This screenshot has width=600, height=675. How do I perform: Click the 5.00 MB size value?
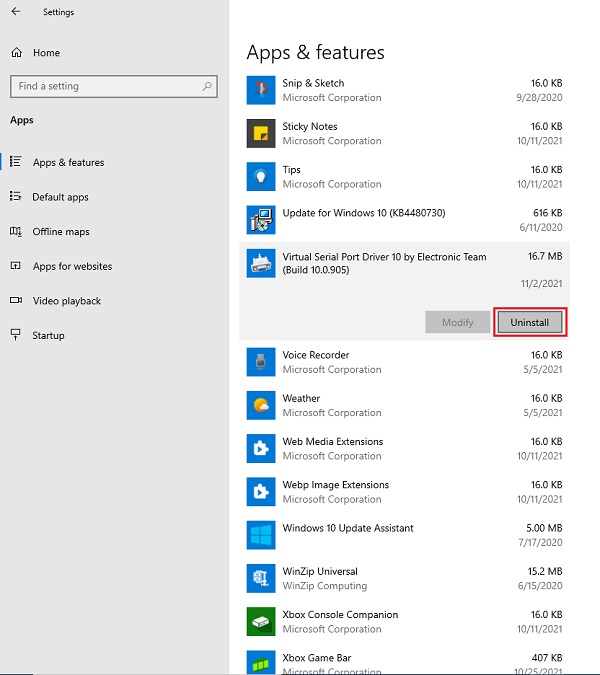[544, 528]
